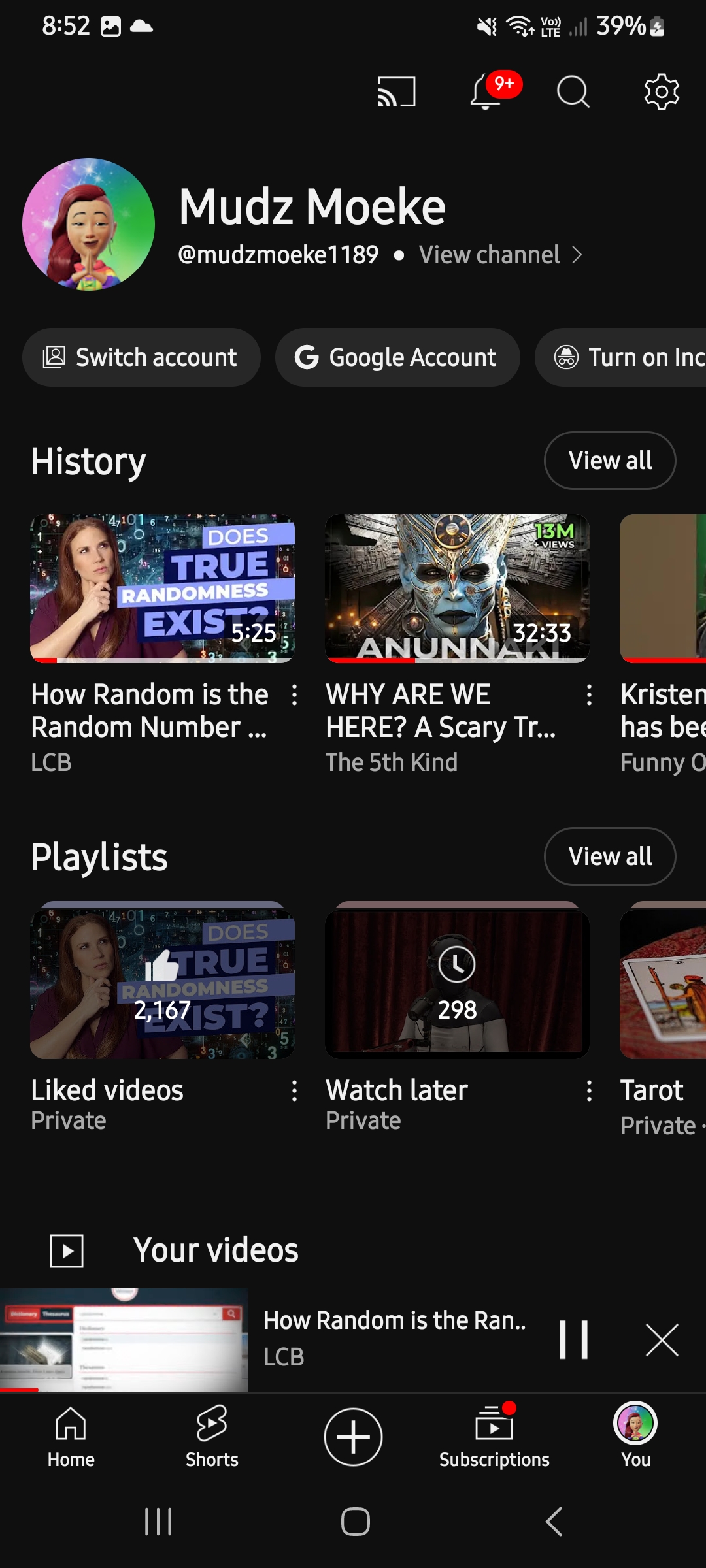Tap the Mudz Moeke account name
This screenshot has height=1568, width=706.
pos(312,206)
